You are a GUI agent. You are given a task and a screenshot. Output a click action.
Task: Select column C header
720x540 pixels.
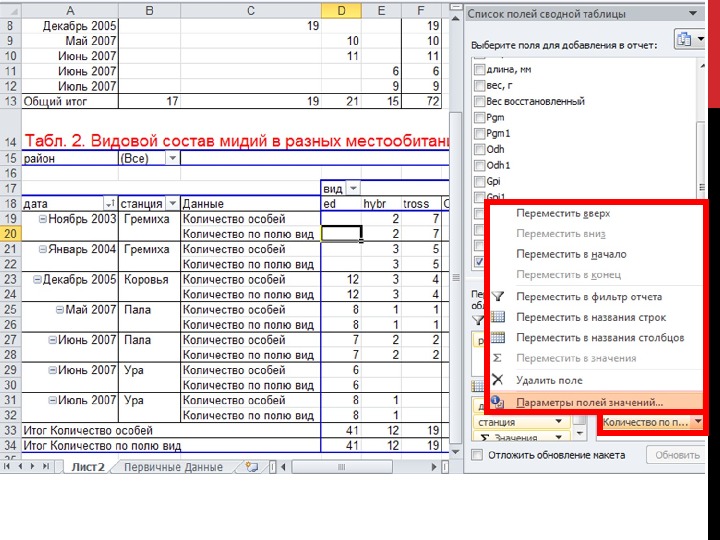point(250,11)
